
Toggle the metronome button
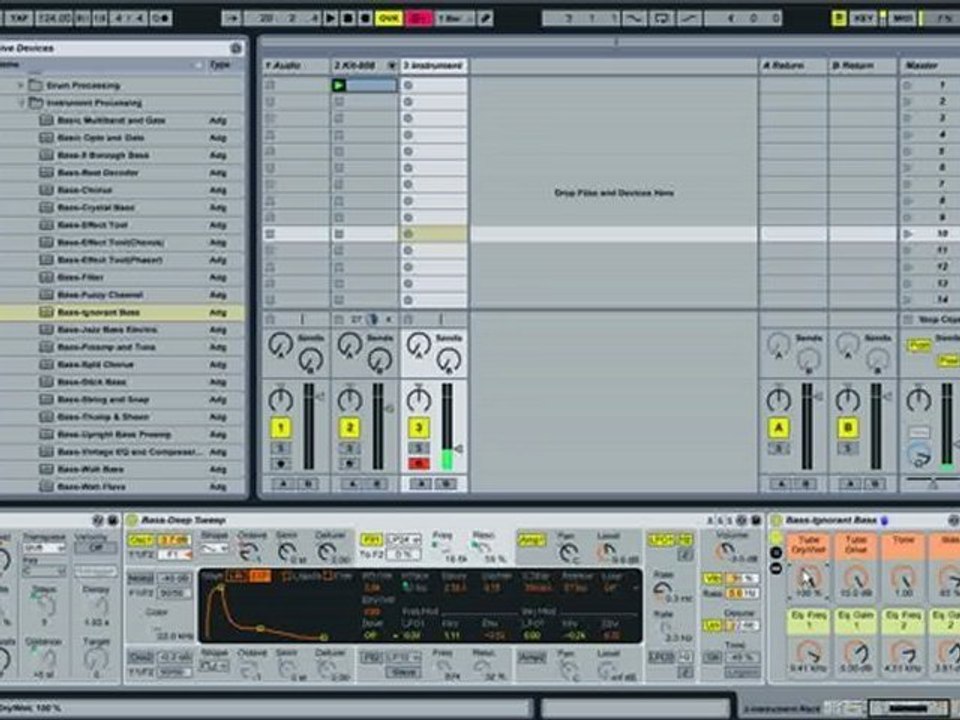[x=161, y=18]
